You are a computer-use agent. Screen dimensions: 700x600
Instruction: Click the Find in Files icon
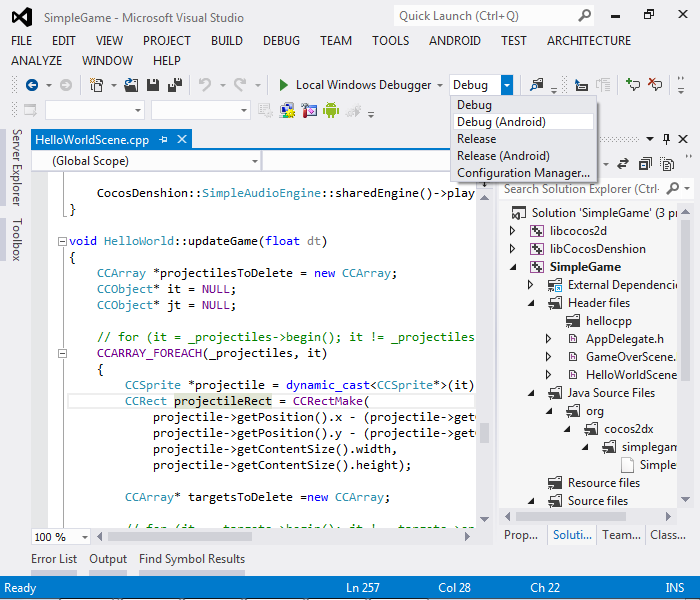point(537,85)
